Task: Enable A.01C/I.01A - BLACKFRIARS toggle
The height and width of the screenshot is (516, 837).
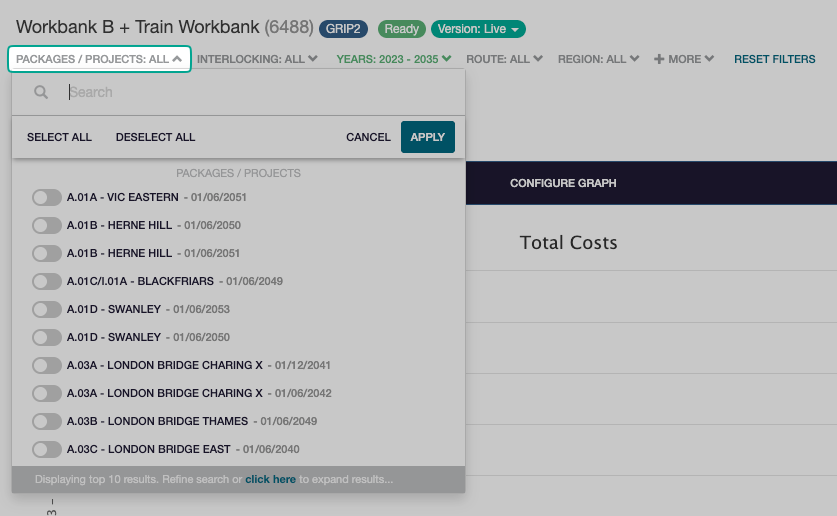Action: [47, 282]
